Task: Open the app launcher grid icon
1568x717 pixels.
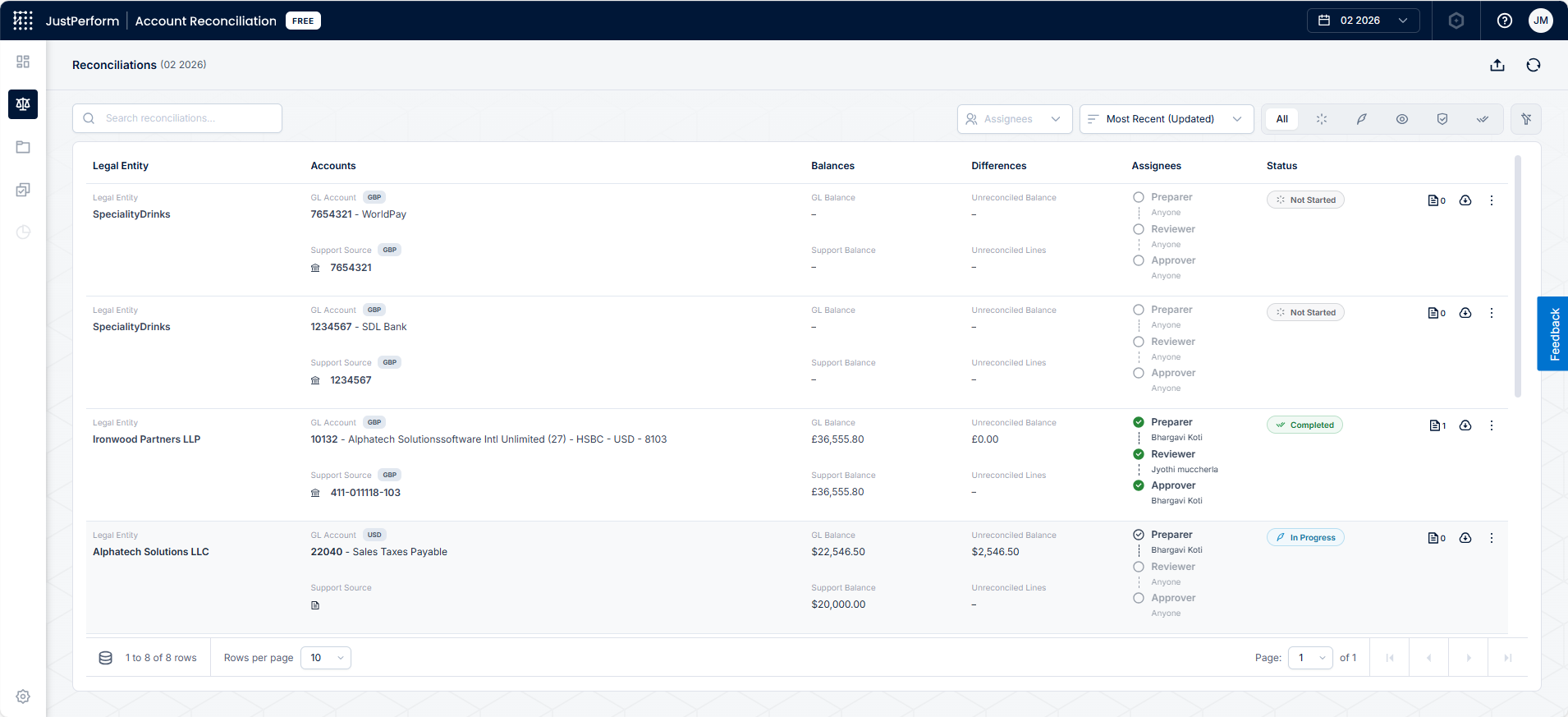Action: (23, 21)
